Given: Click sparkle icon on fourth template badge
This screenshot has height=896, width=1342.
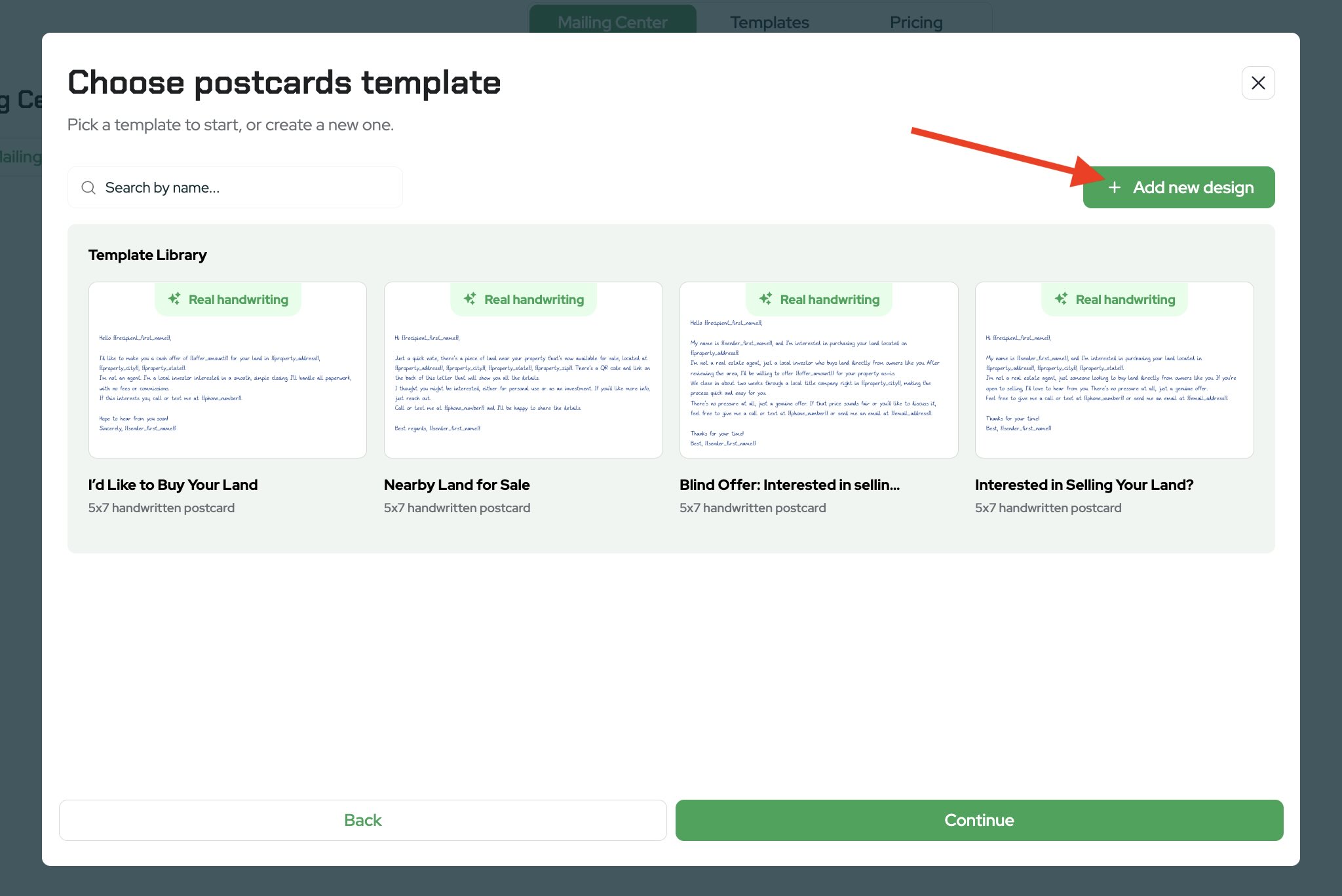Looking at the screenshot, I should (1061, 299).
